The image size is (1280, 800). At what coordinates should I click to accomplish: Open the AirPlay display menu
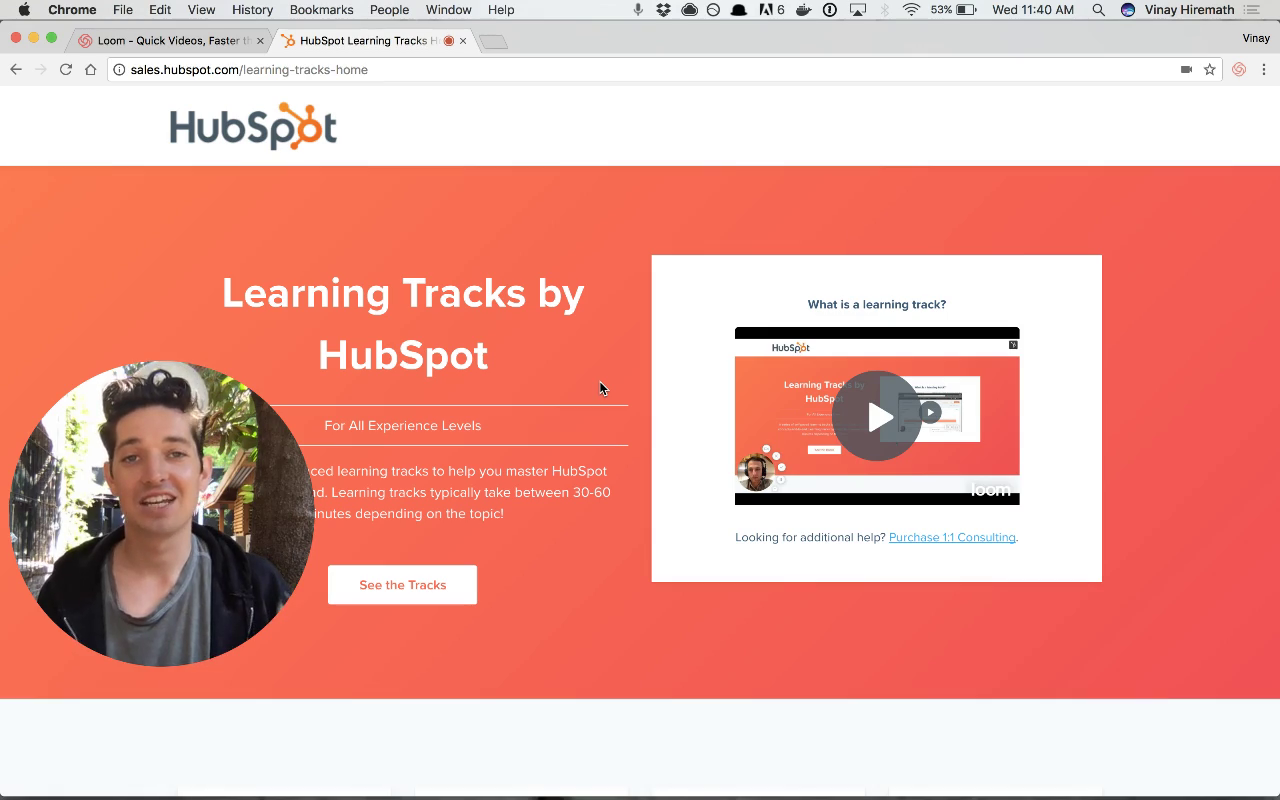(x=858, y=10)
